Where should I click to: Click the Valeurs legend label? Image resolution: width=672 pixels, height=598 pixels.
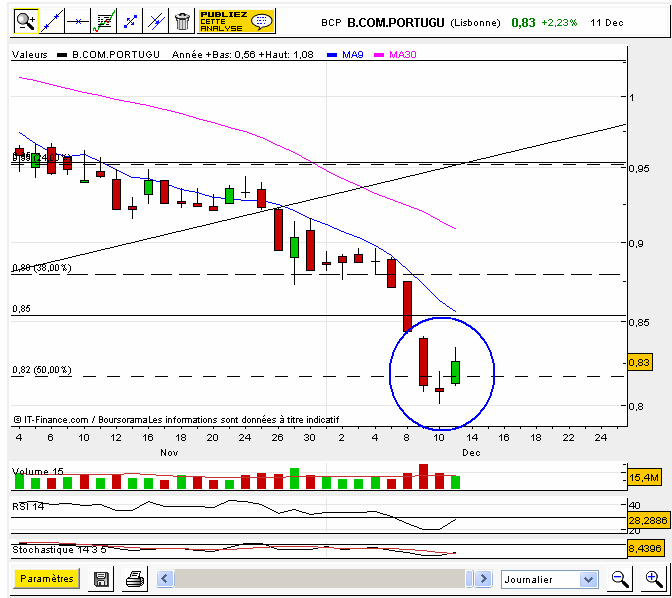[30, 54]
